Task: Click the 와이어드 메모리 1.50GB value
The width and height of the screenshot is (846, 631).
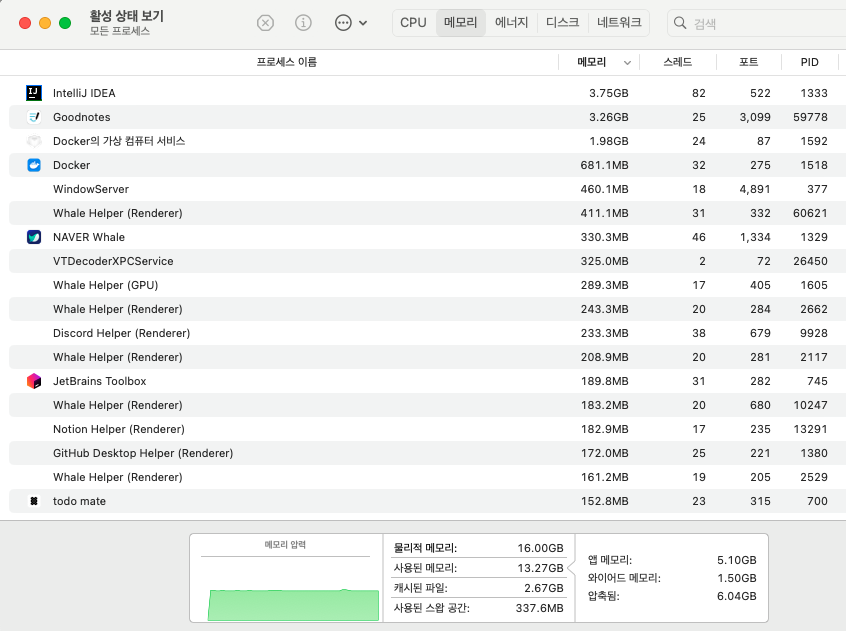Action: point(736,578)
